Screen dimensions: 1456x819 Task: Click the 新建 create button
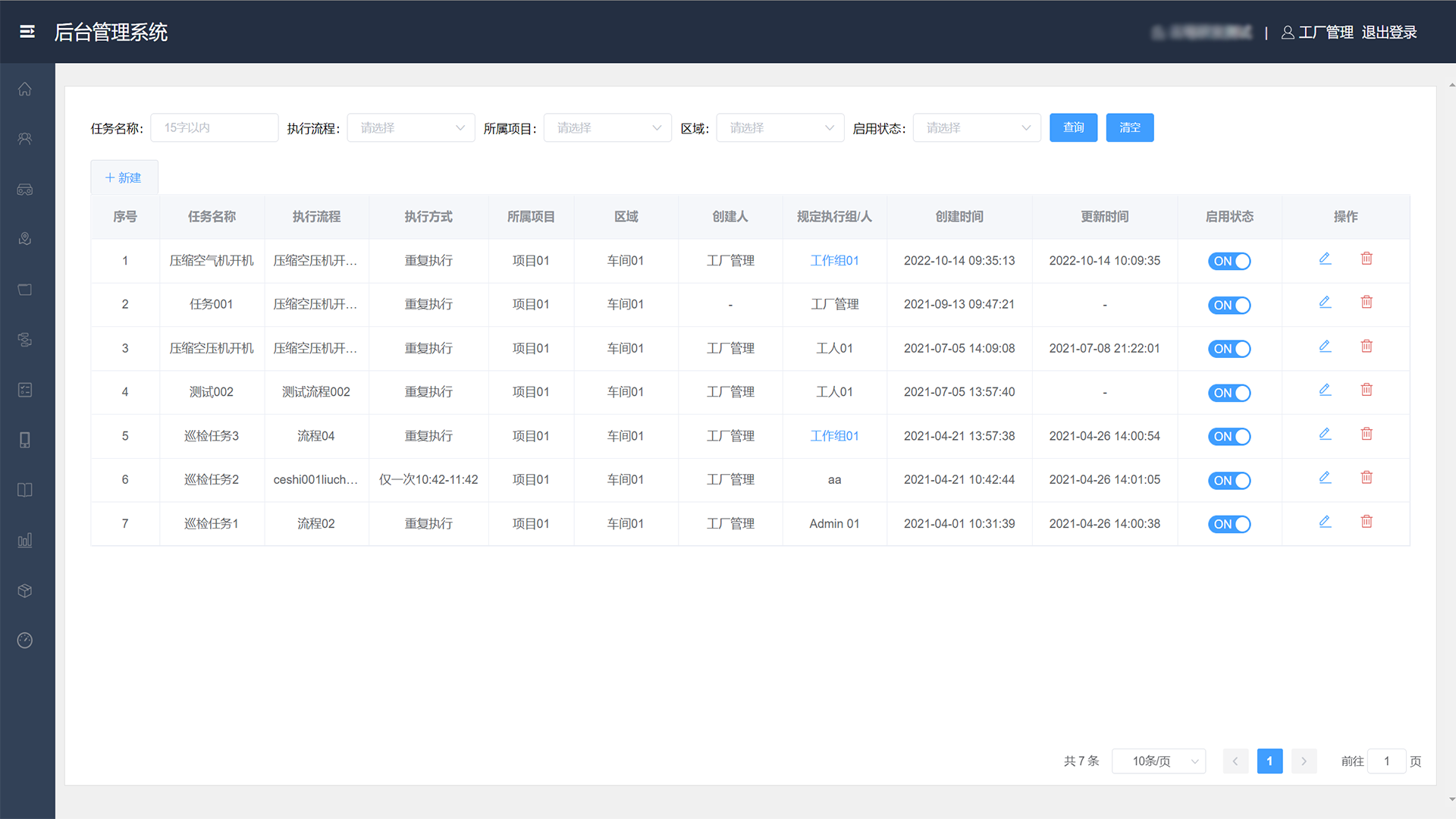tap(124, 177)
